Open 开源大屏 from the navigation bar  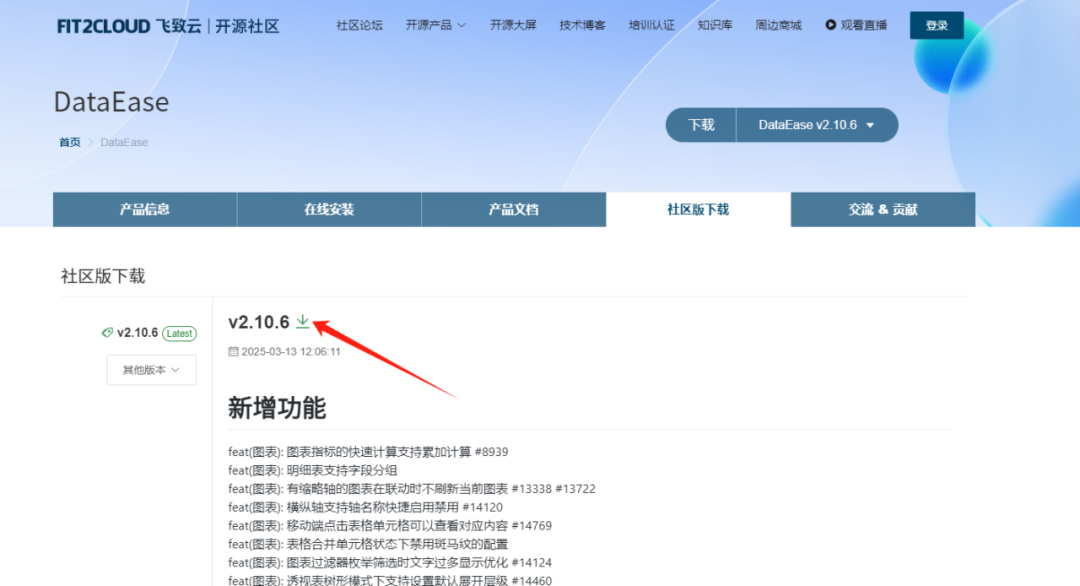[x=513, y=25]
